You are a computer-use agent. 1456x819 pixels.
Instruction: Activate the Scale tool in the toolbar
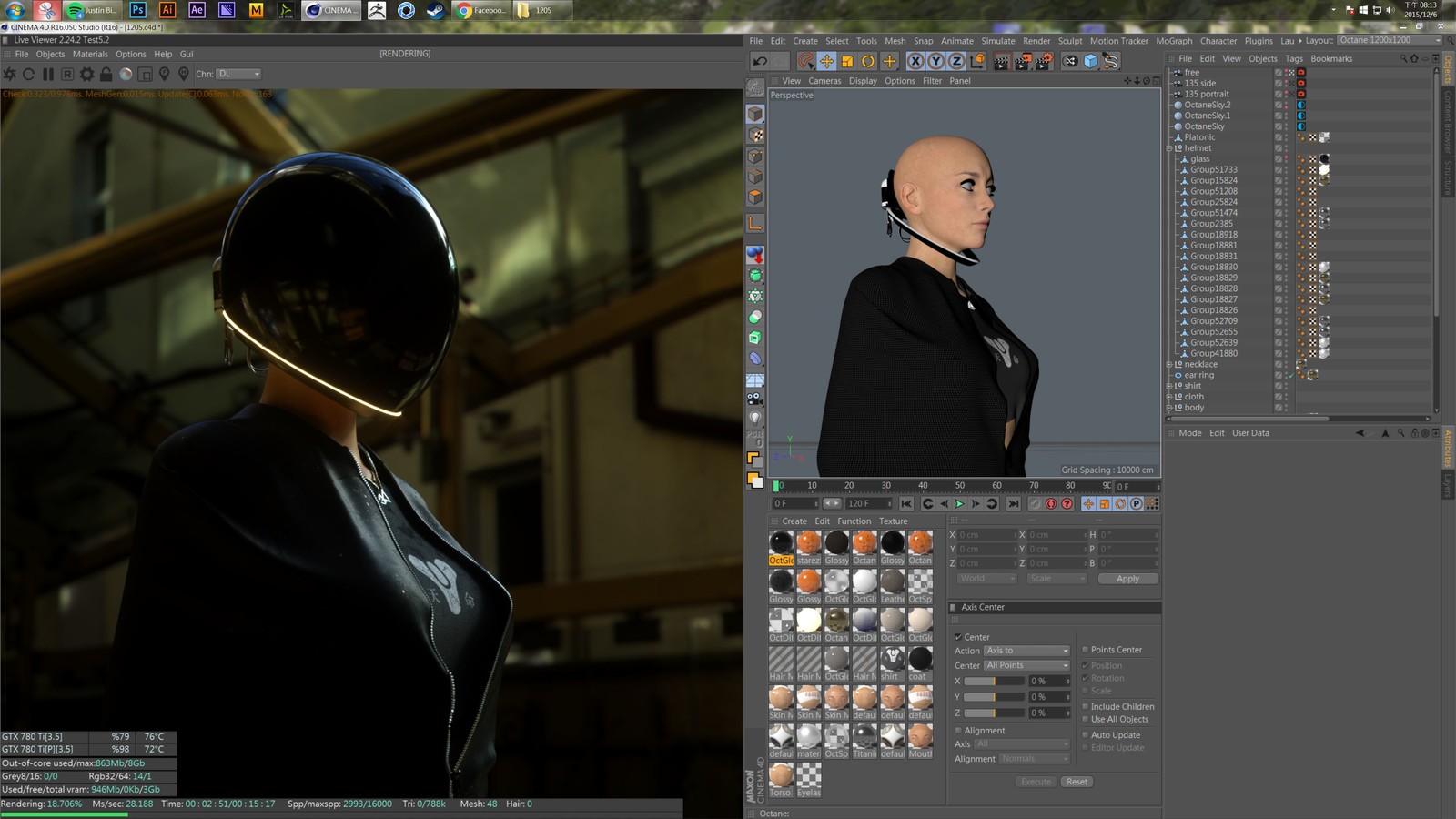pyautogui.click(x=847, y=61)
